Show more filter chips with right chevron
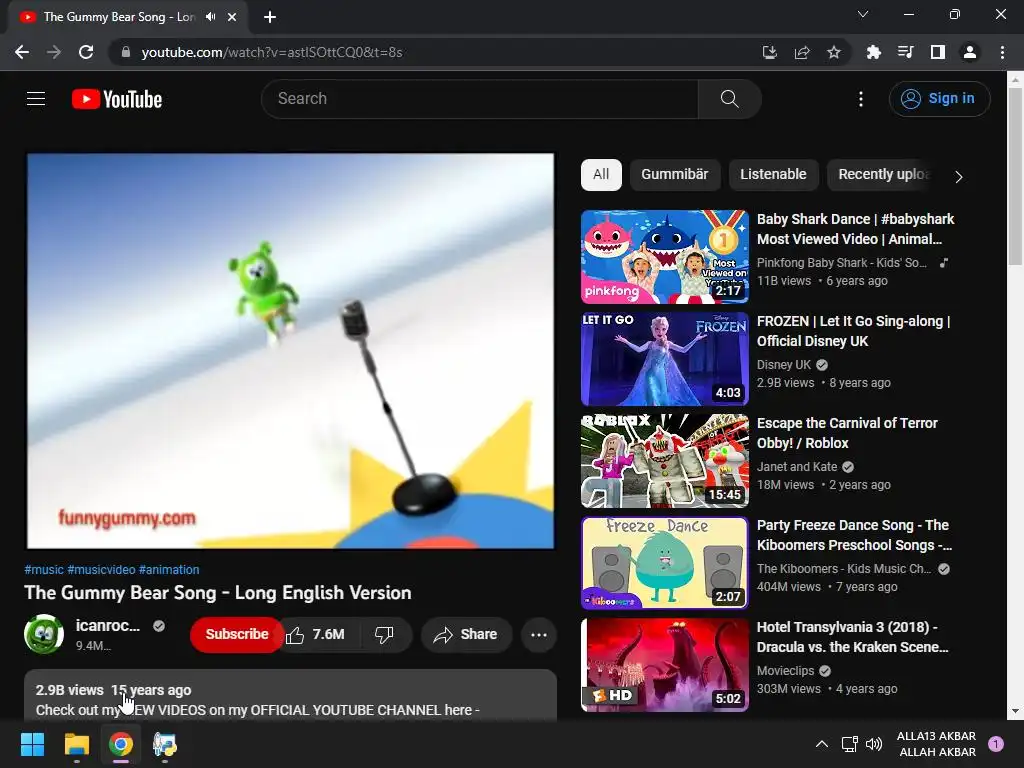 point(959,176)
